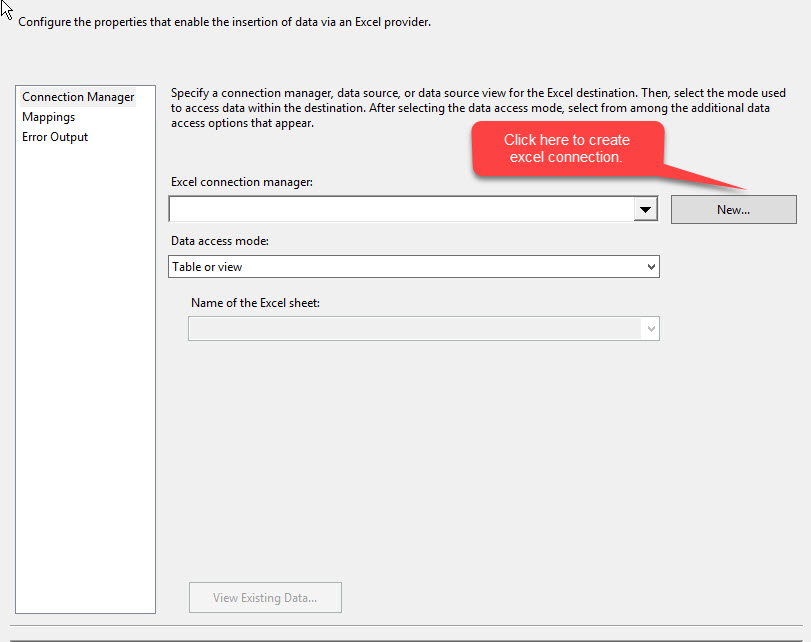Image resolution: width=811 pixels, height=642 pixels.
Task: Click the 'Specify a connection manager' description paragraph
Action: click(478, 108)
